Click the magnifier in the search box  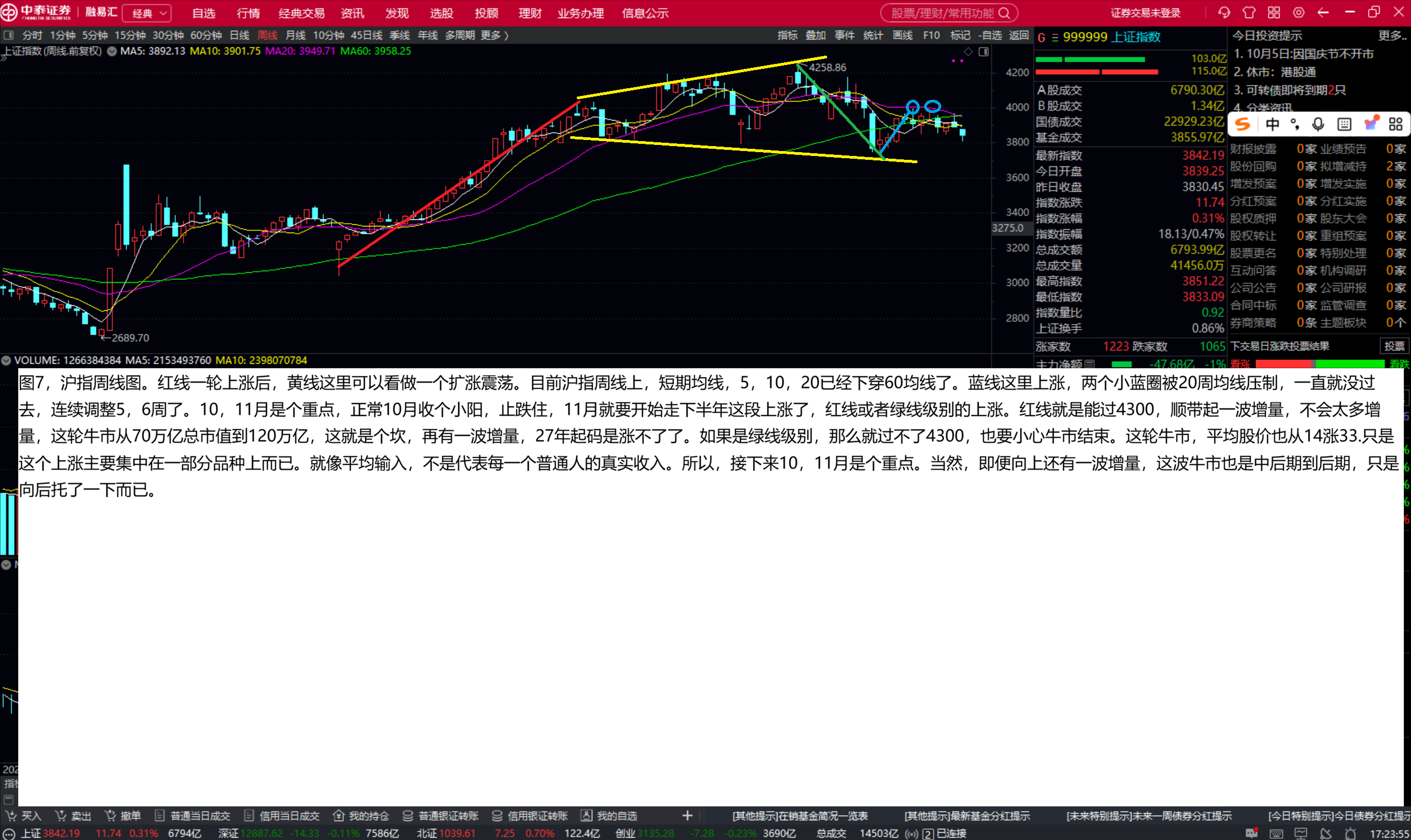[1005, 13]
